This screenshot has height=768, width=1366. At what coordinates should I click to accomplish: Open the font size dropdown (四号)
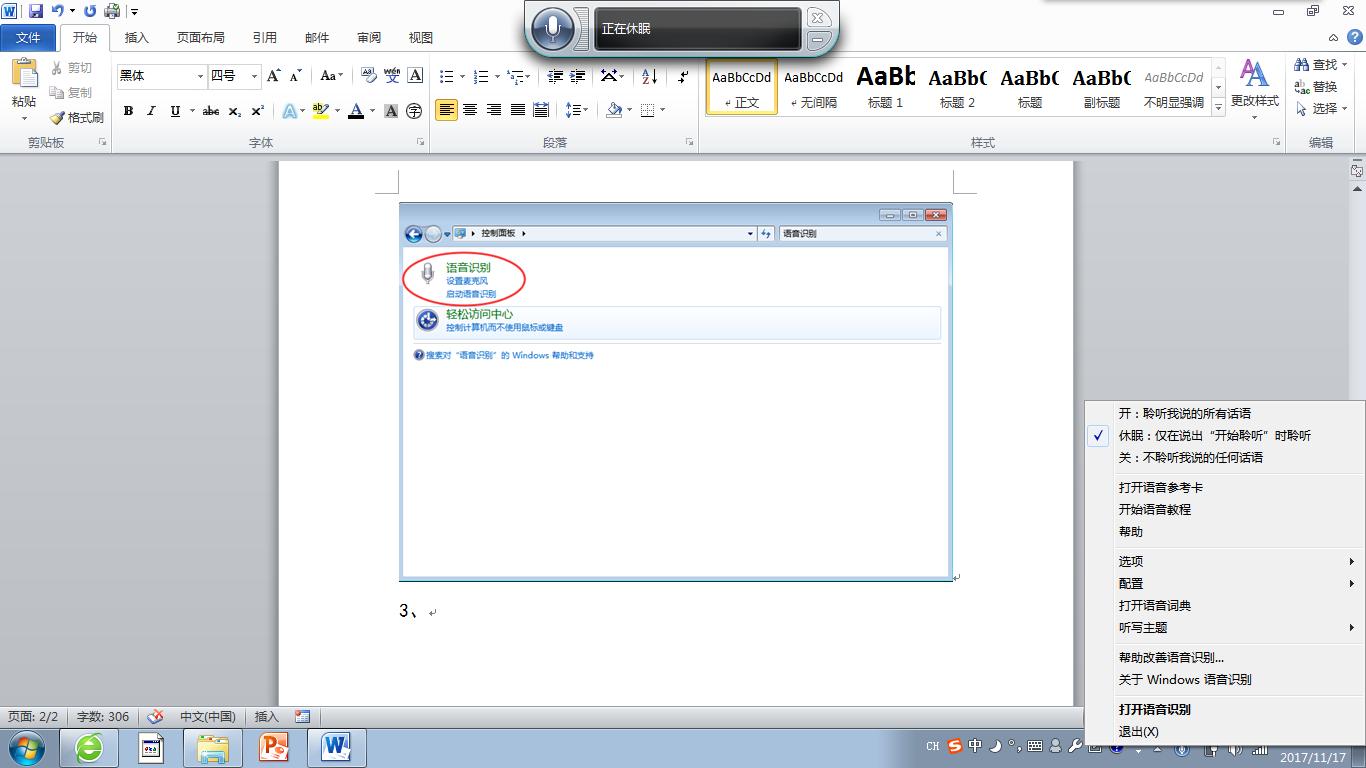tap(254, 76)
